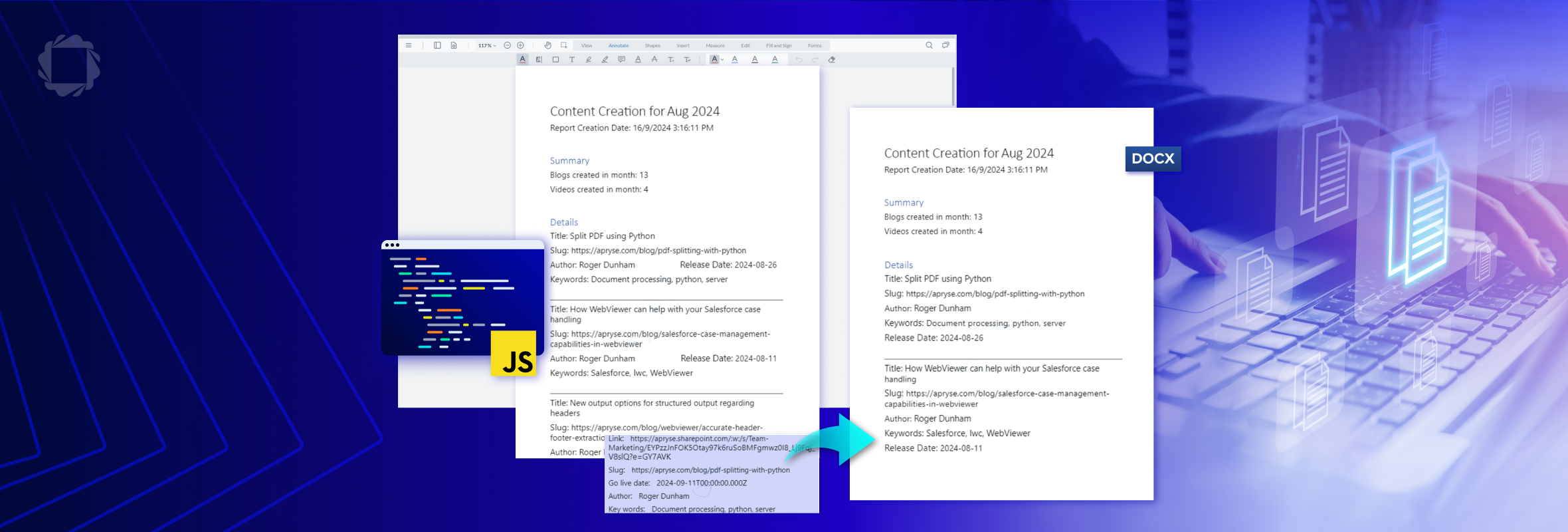Switch to the Fill and Sign tab

[x=779, y=46]
